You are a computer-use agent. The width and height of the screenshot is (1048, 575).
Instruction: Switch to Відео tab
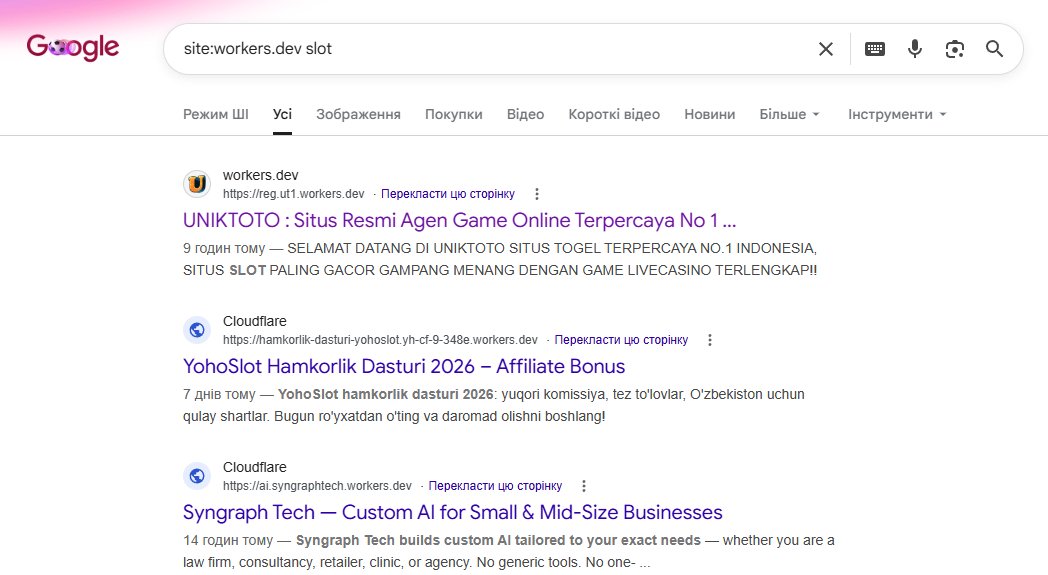tap(525, 114)
